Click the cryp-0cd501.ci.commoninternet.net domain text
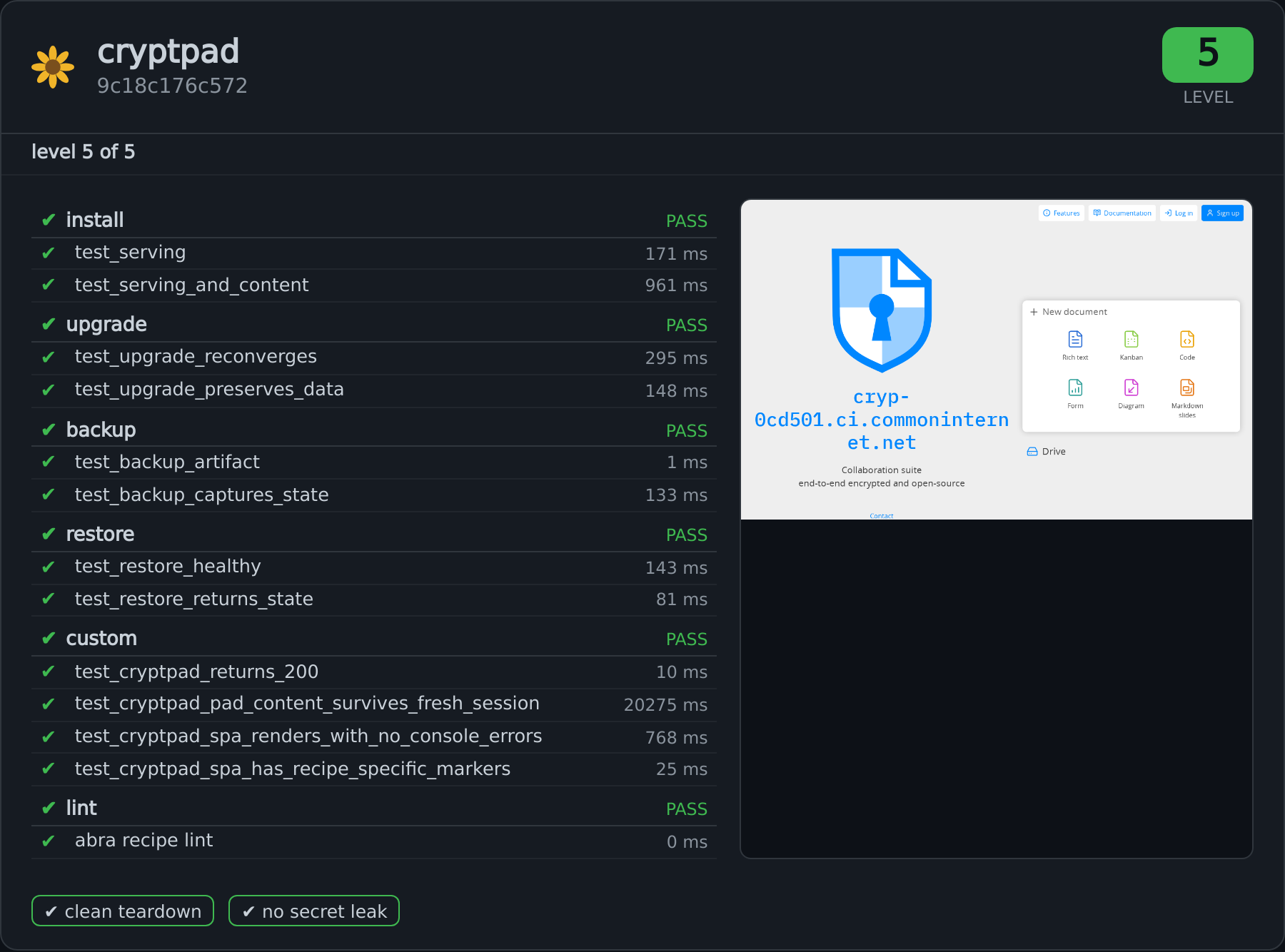The width and height of the screenshot is (1285, 952). tap(882, 420)
